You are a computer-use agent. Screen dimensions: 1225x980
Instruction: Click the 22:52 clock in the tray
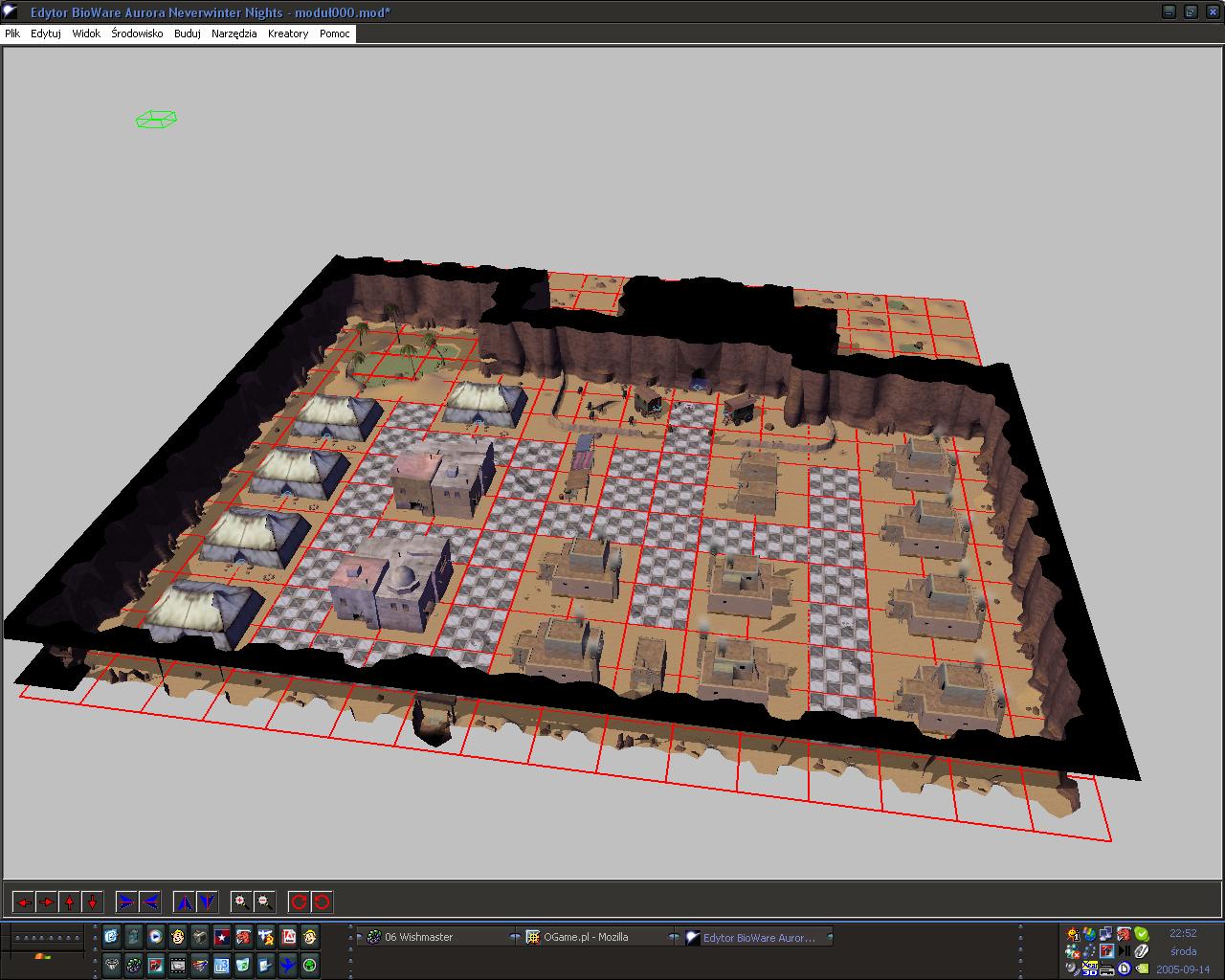(1183, 933)
